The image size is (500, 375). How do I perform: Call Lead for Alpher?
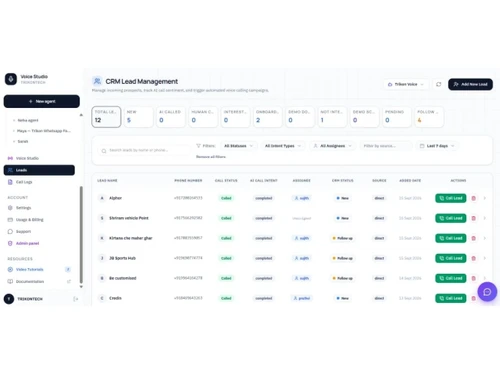click(451, 198)
